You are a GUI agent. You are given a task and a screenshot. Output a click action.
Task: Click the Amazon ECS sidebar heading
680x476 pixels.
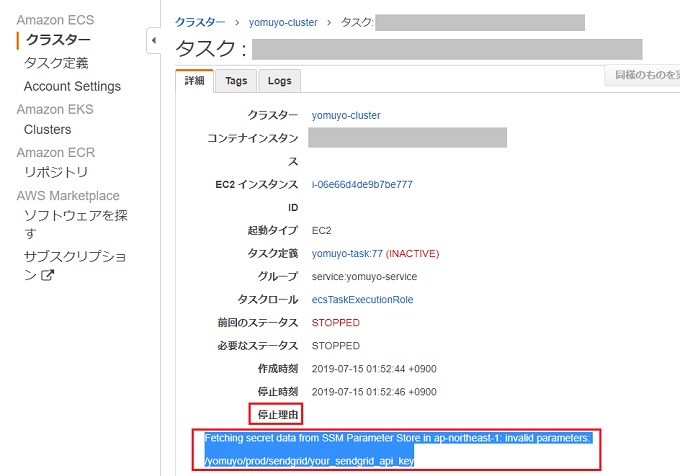(x=56, y=20)
